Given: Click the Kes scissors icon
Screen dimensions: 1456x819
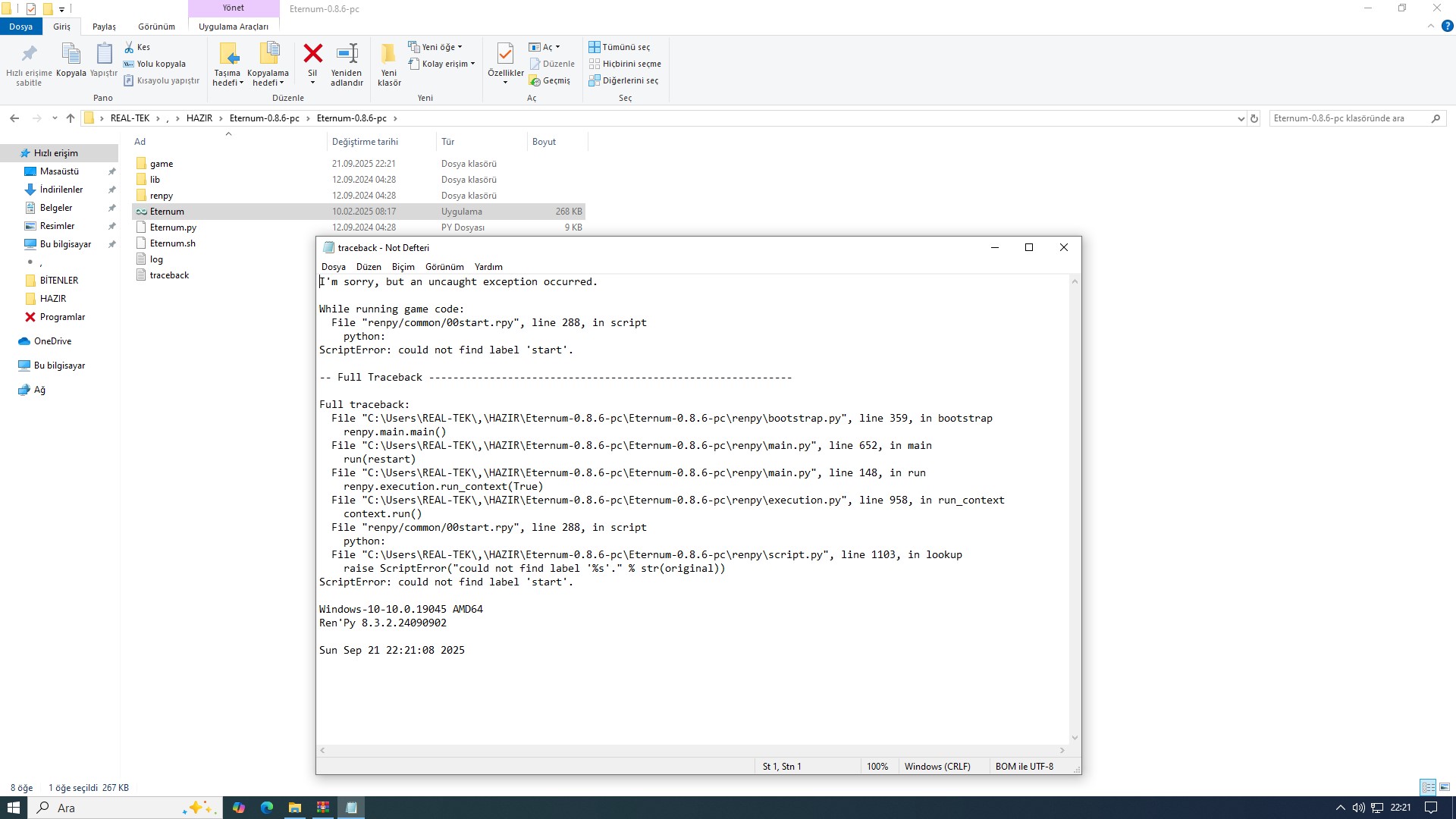Looking at the screenshot, I should [130, 47].
